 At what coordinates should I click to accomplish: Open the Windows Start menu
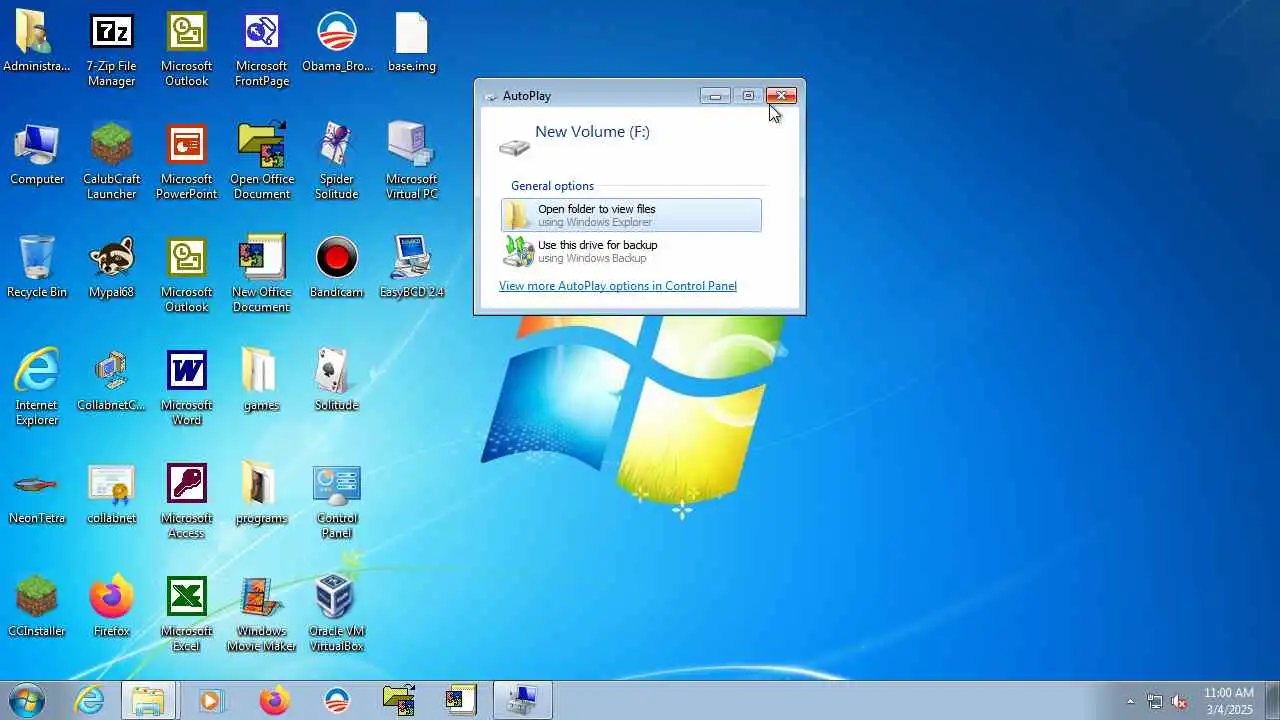pyautogui.click(x=26, y=701)
